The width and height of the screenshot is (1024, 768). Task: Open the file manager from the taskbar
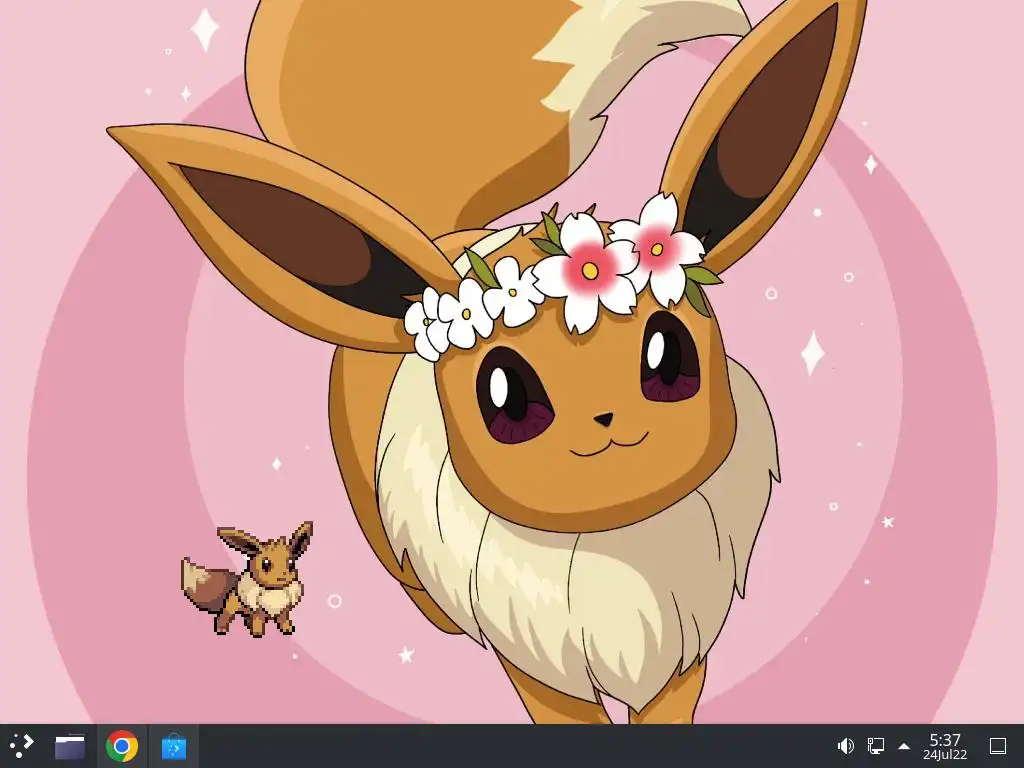70,746
